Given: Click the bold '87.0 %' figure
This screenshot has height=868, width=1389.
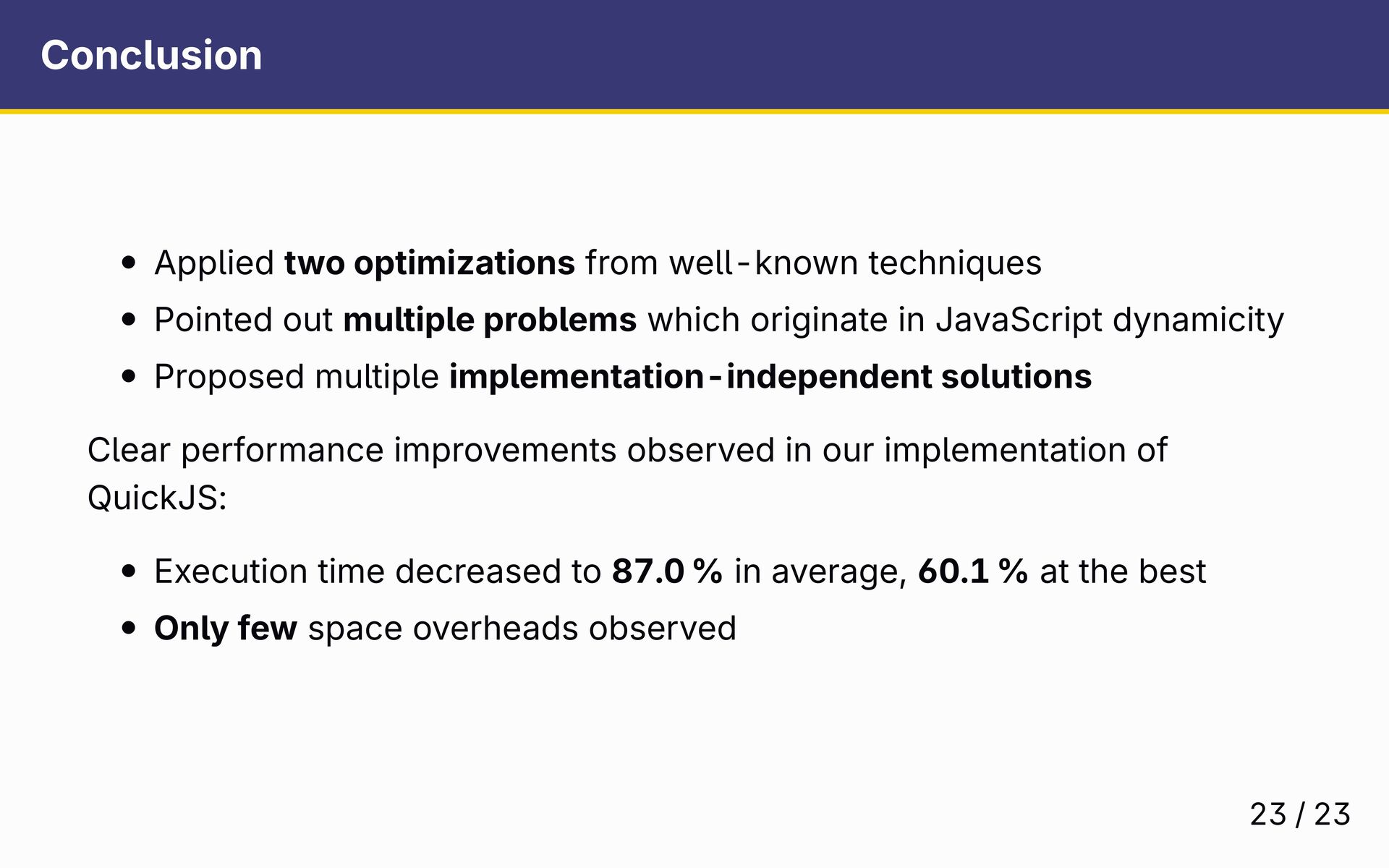Looking at the screenshot, I should click(x=667, y=571).
